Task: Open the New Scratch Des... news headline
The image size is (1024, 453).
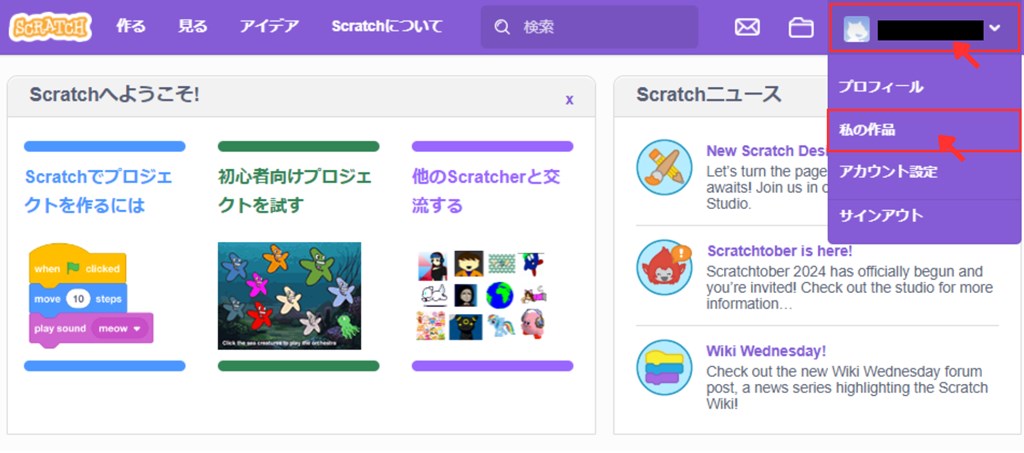Action: click(x=767, y=151)
